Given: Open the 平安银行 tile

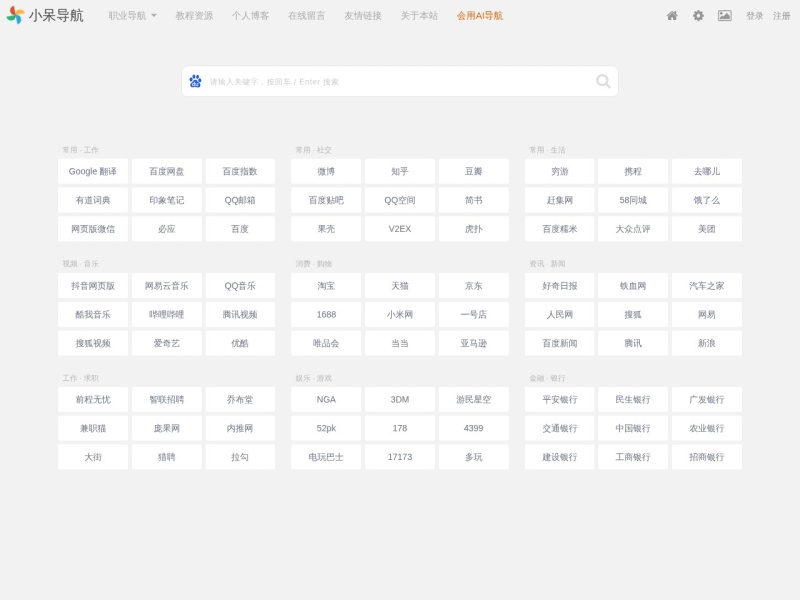Looking at the screenshot, I should pyautogui.click(x=559, y=399).
